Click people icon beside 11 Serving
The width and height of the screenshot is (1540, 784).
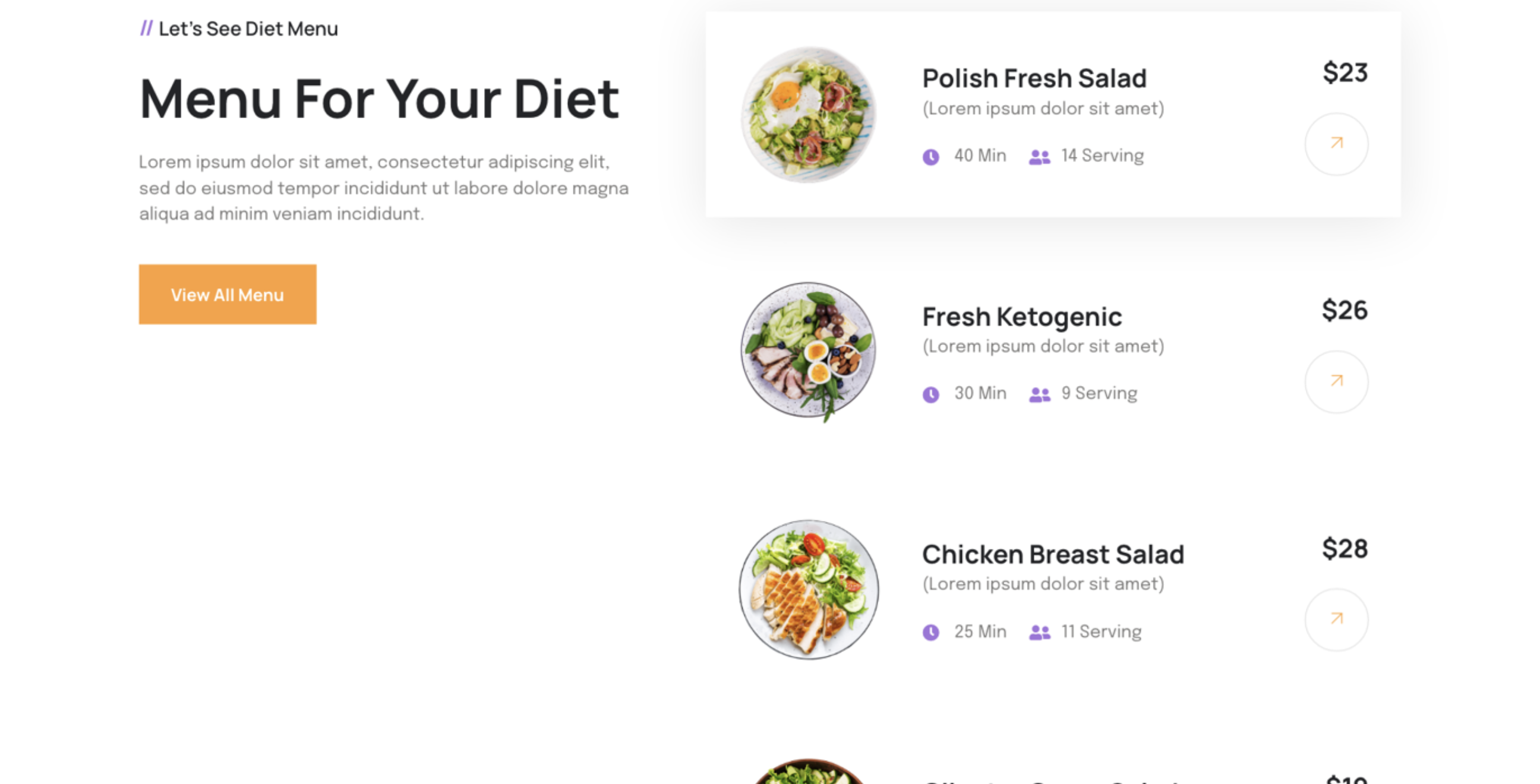pos(1040,632)
